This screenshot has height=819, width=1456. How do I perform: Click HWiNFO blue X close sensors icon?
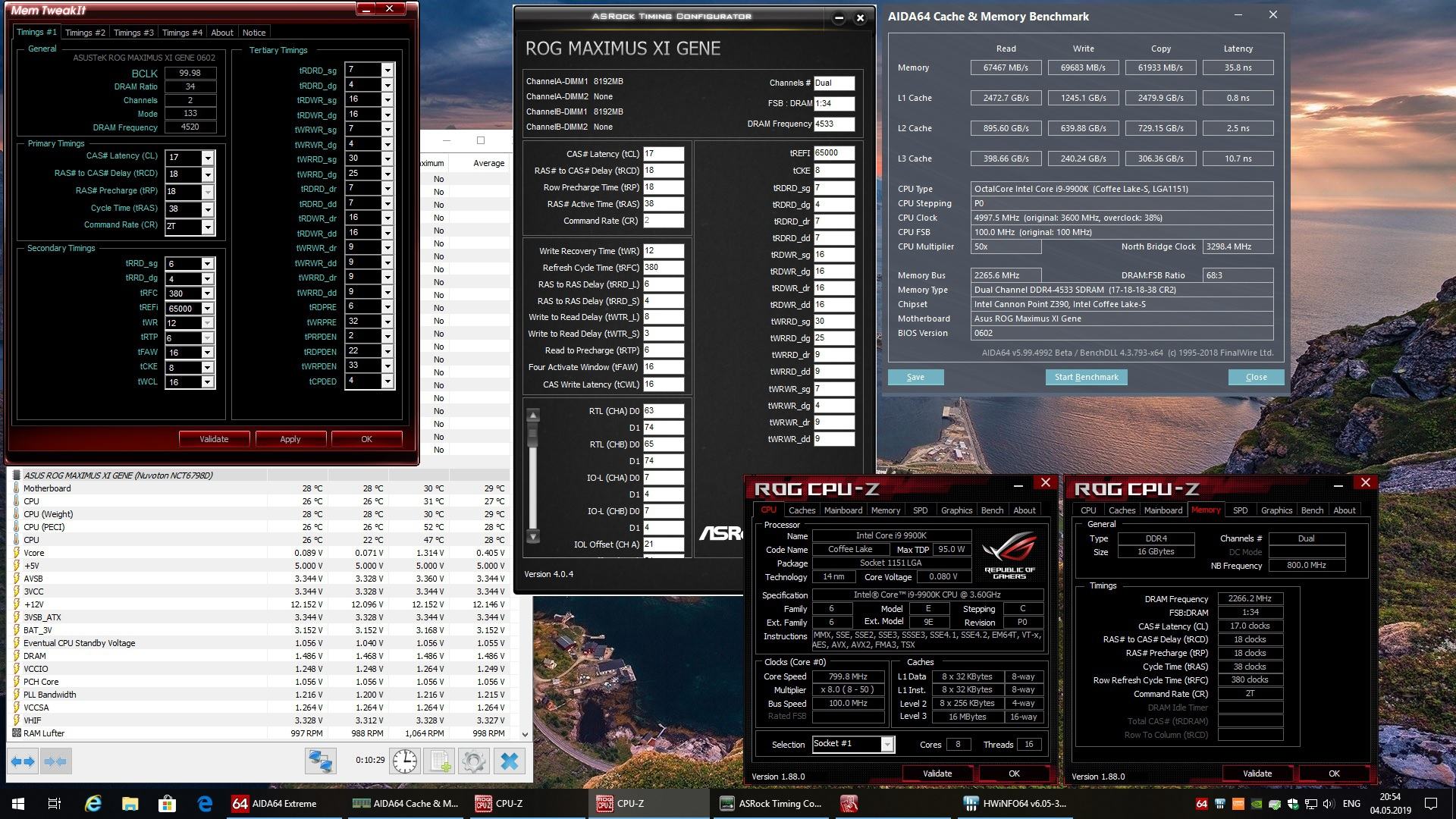(510, 761)
